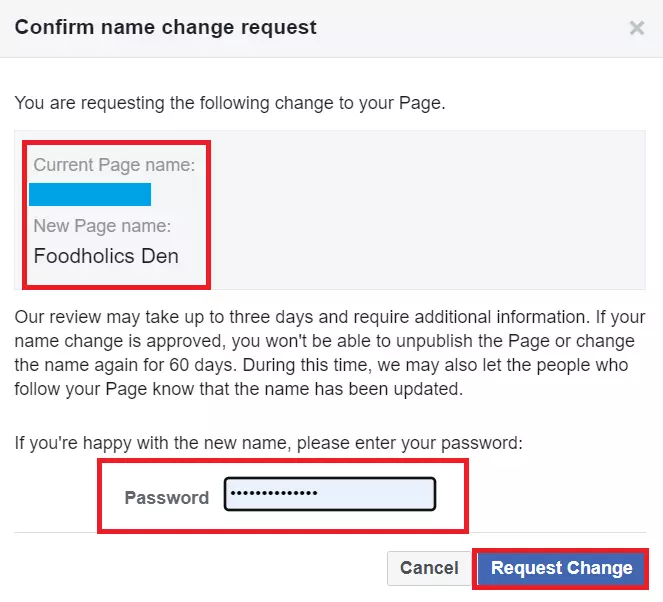663x602 pixels.
Task: Submit with the Request Change button
Action: click(561, 568)
